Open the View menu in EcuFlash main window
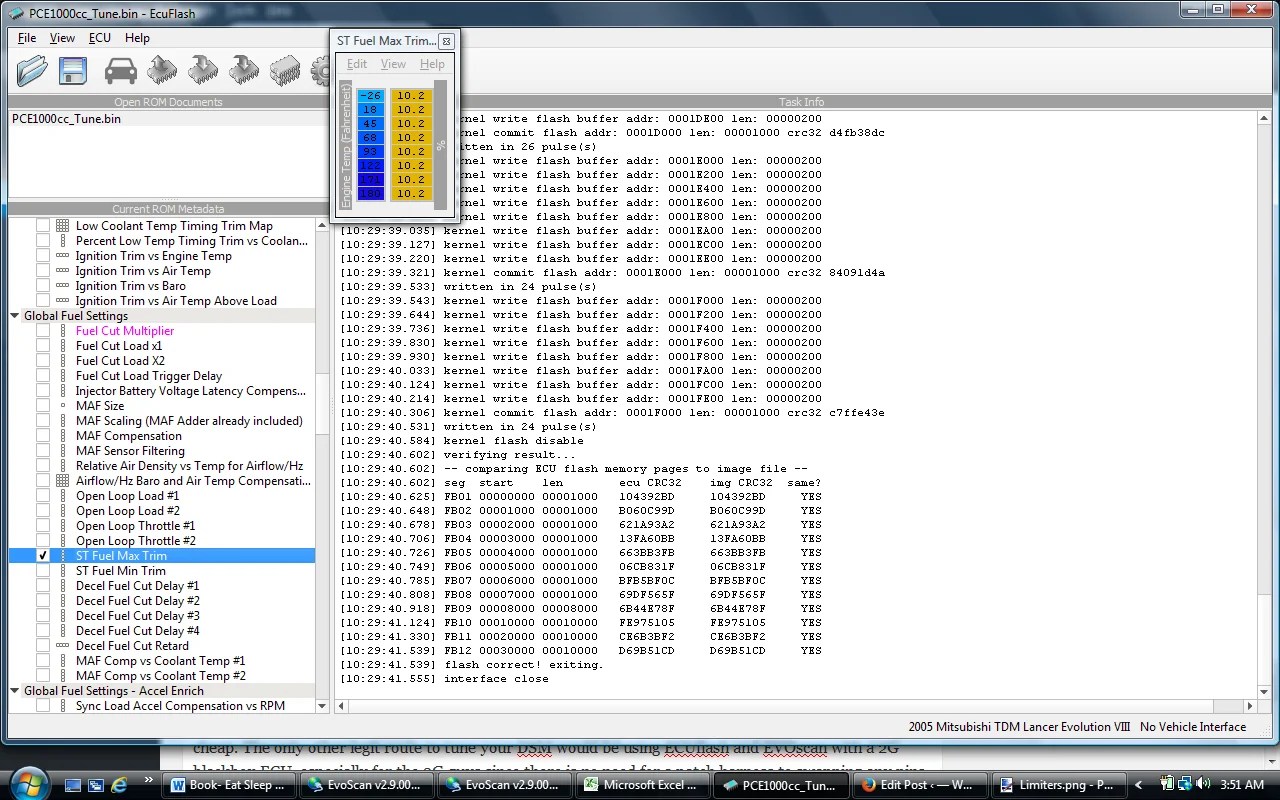Screen dimensions: 1280x800 point(62,38)
